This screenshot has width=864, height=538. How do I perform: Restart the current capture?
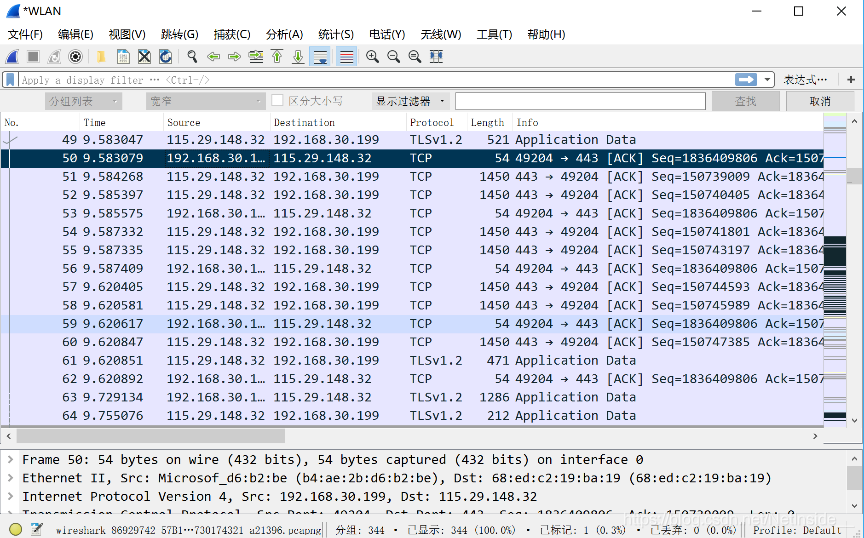tap(54, 56)
